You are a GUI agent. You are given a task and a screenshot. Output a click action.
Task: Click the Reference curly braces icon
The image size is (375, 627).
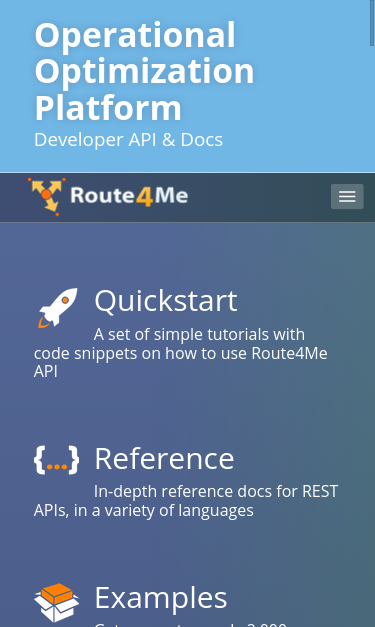tap(56, 460)
